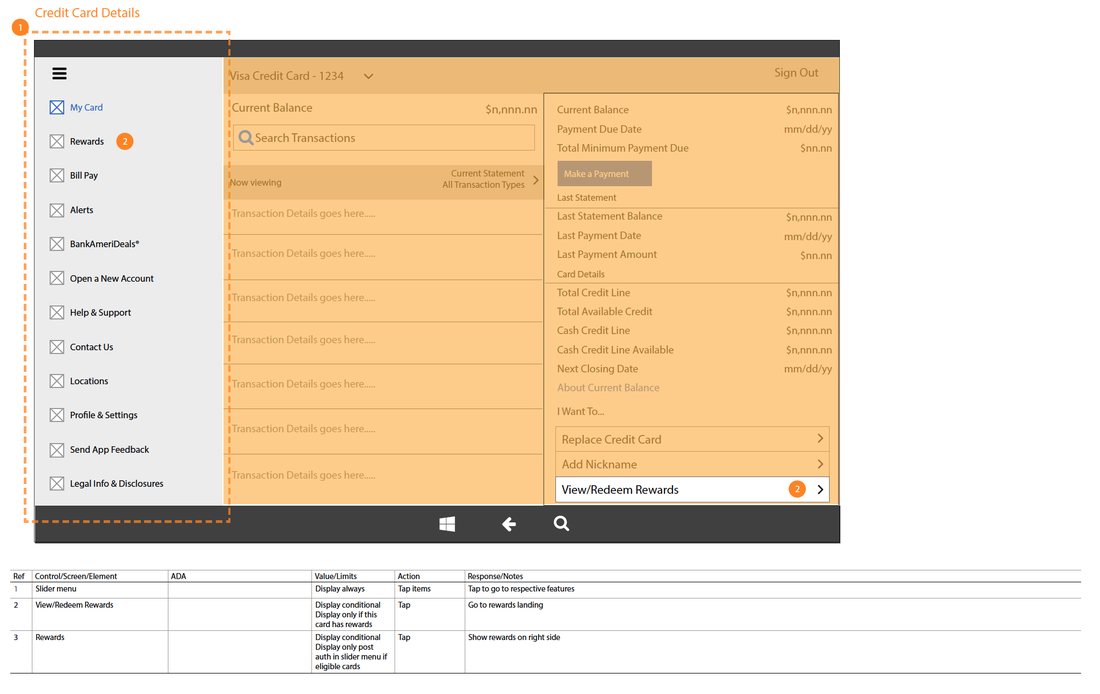Click the Payment Due Date label
The height and width of the screenshot is (694, 1100).
599,129
